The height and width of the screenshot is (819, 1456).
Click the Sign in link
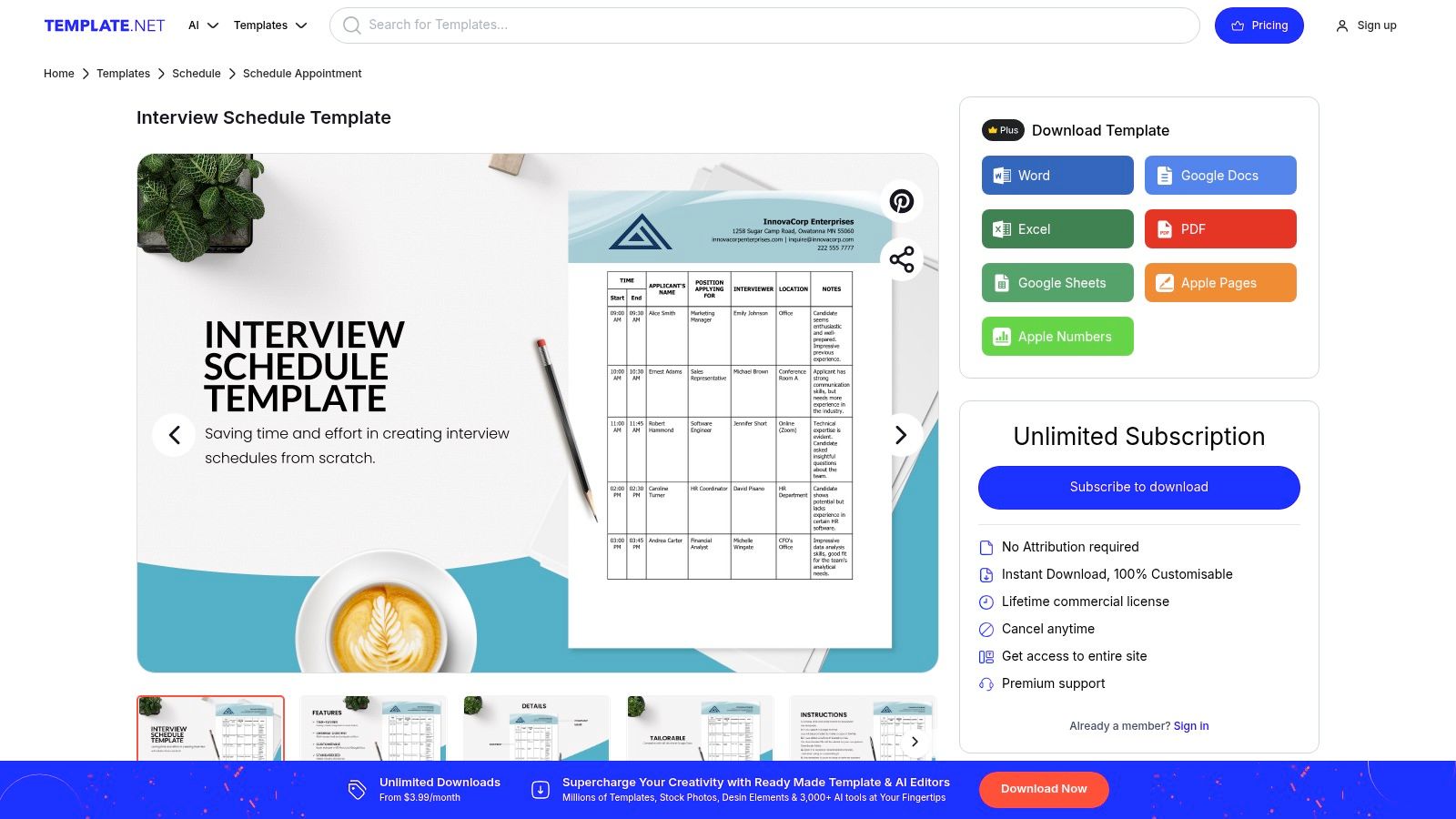[x=1190, y=726]
